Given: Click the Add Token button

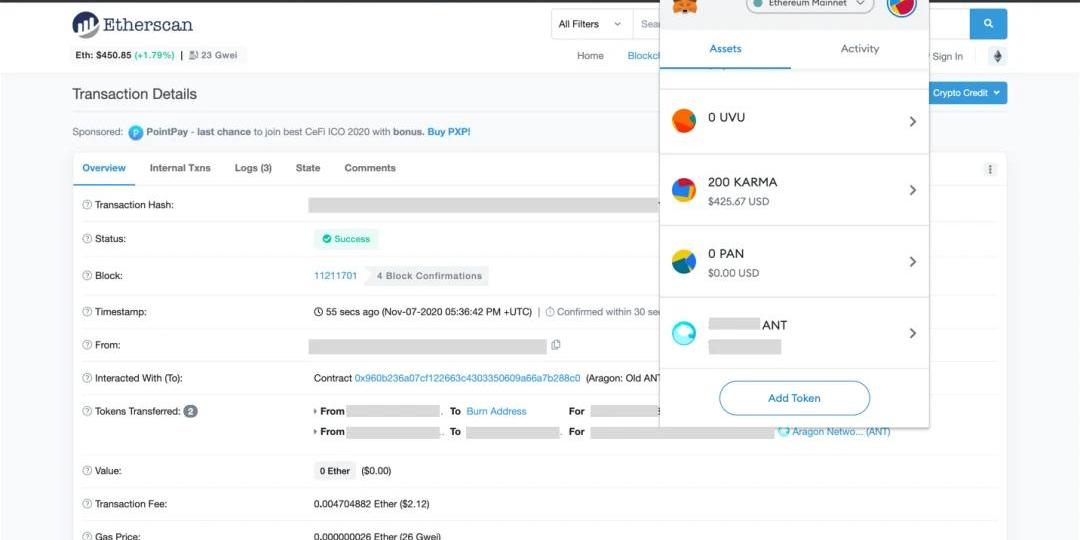Looking at the screenshot, I should point(794,398).
